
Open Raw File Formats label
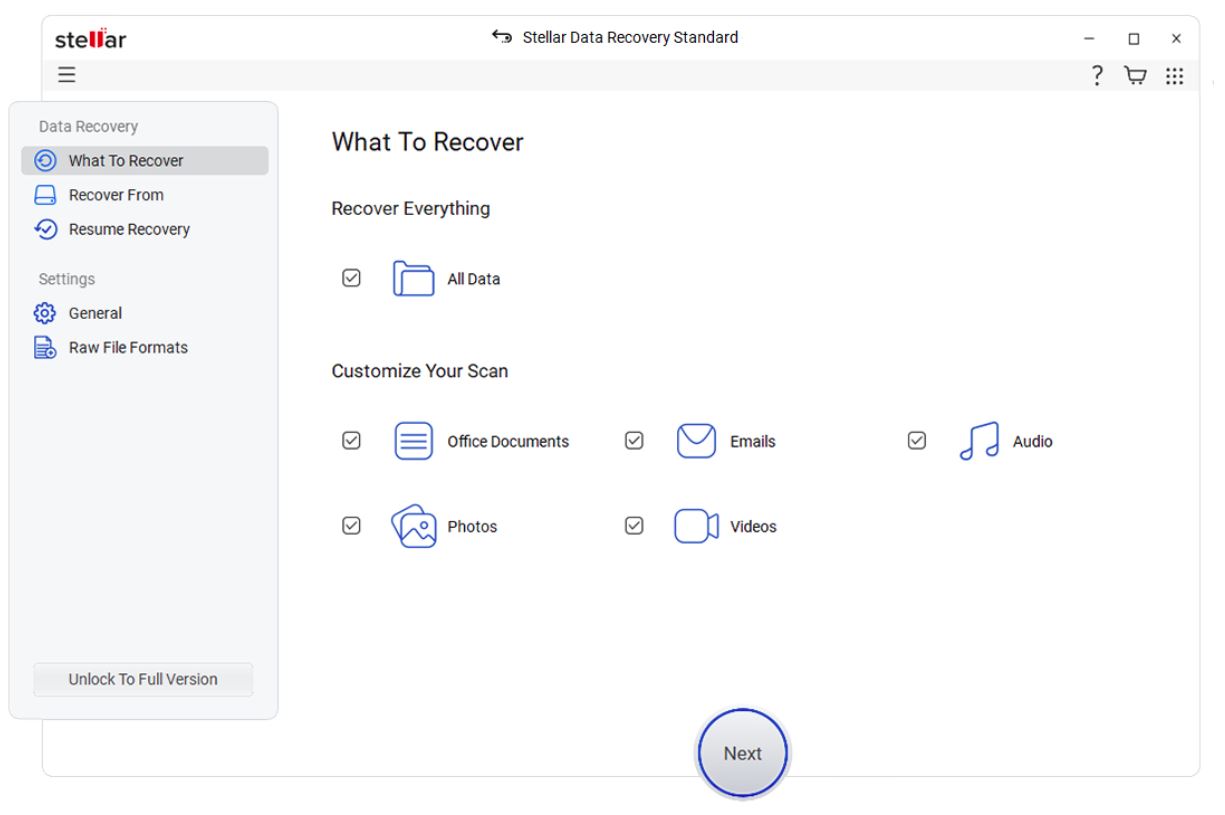tap(128, 348)
